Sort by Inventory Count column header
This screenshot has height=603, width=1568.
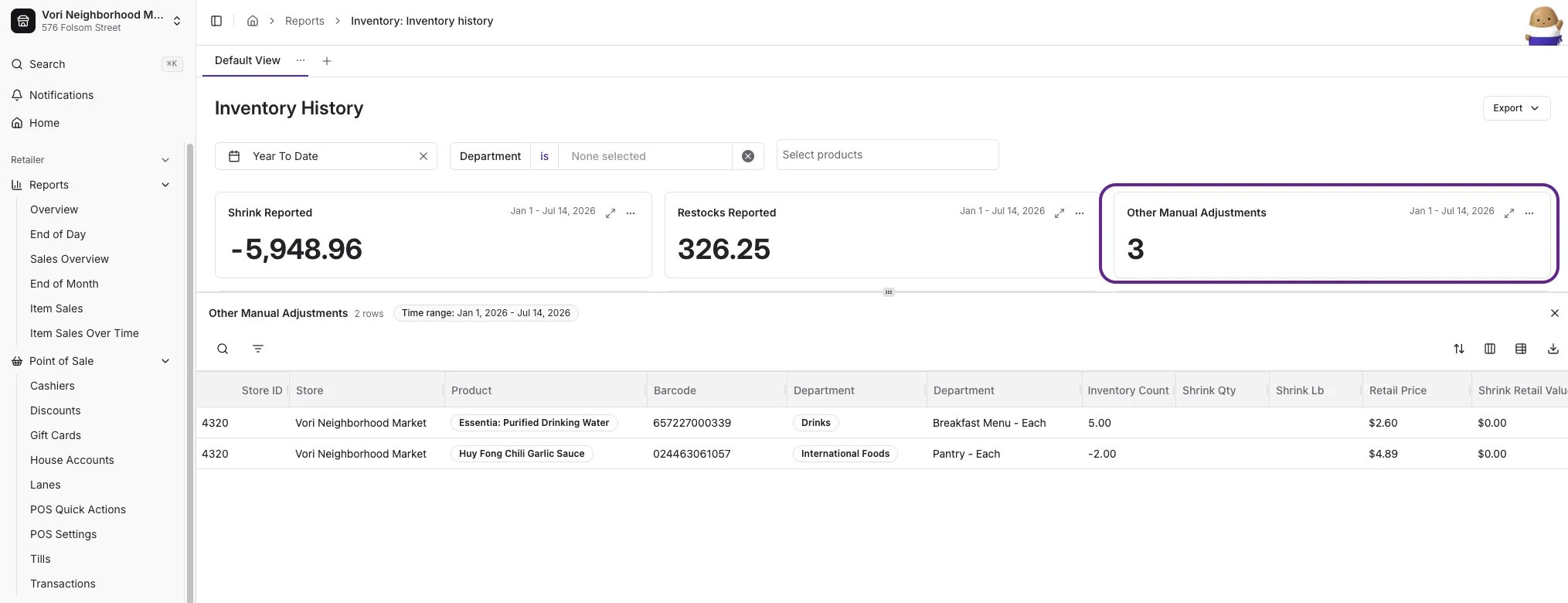[1128, 390]
